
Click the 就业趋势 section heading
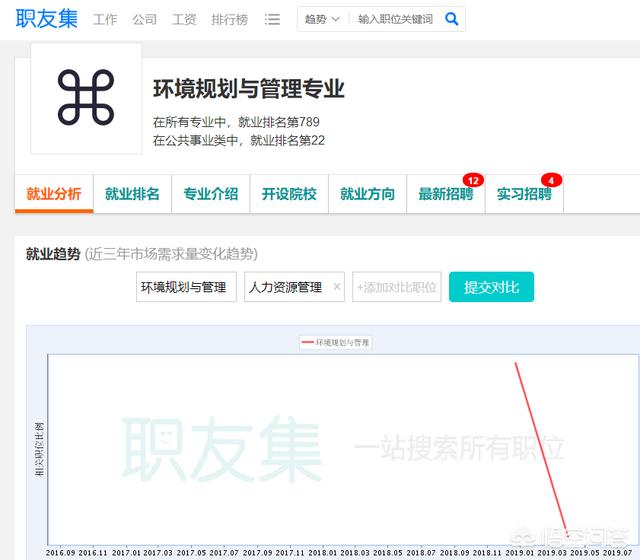point(53,254)
